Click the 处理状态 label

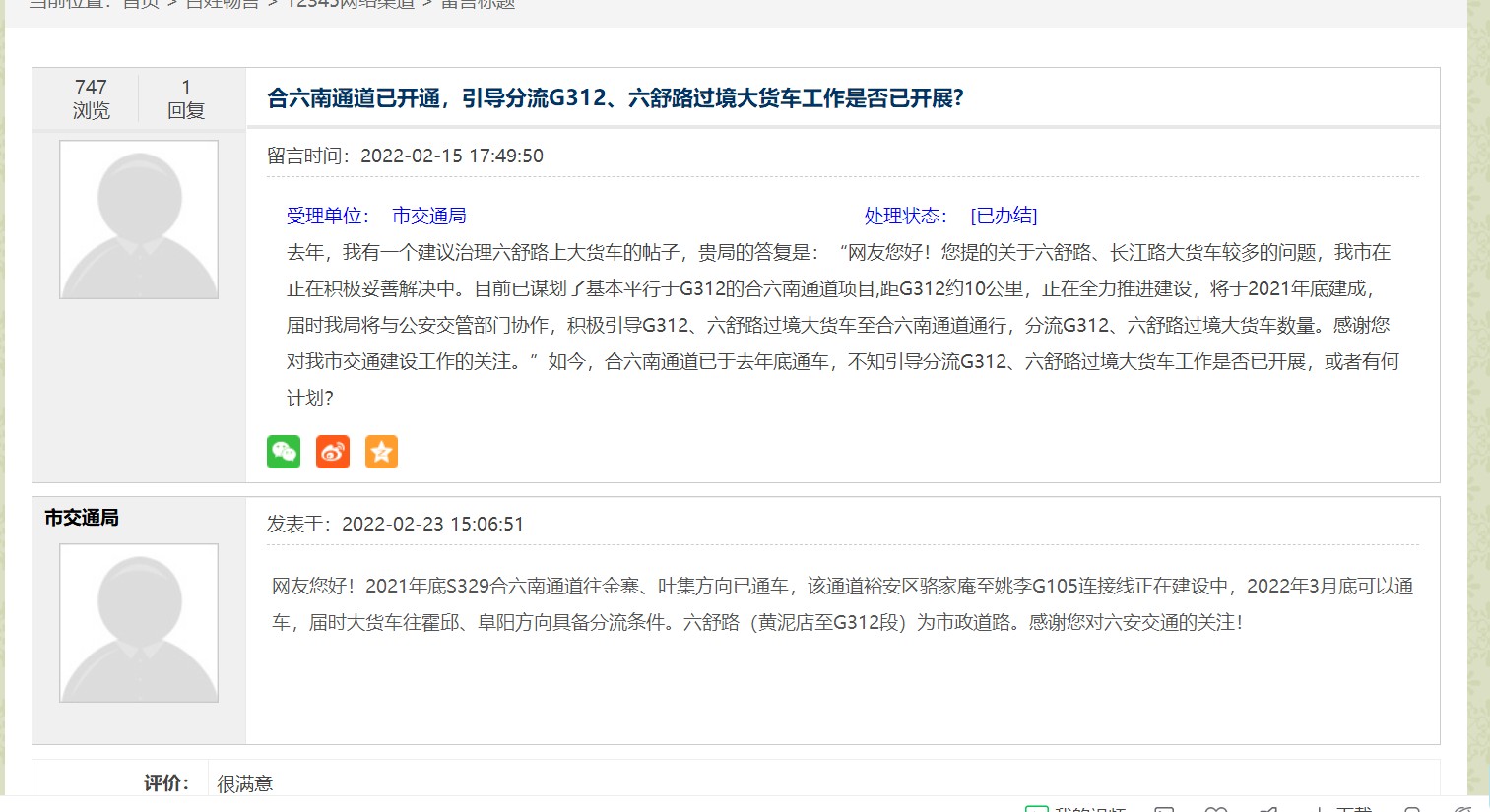click(905, 216)
